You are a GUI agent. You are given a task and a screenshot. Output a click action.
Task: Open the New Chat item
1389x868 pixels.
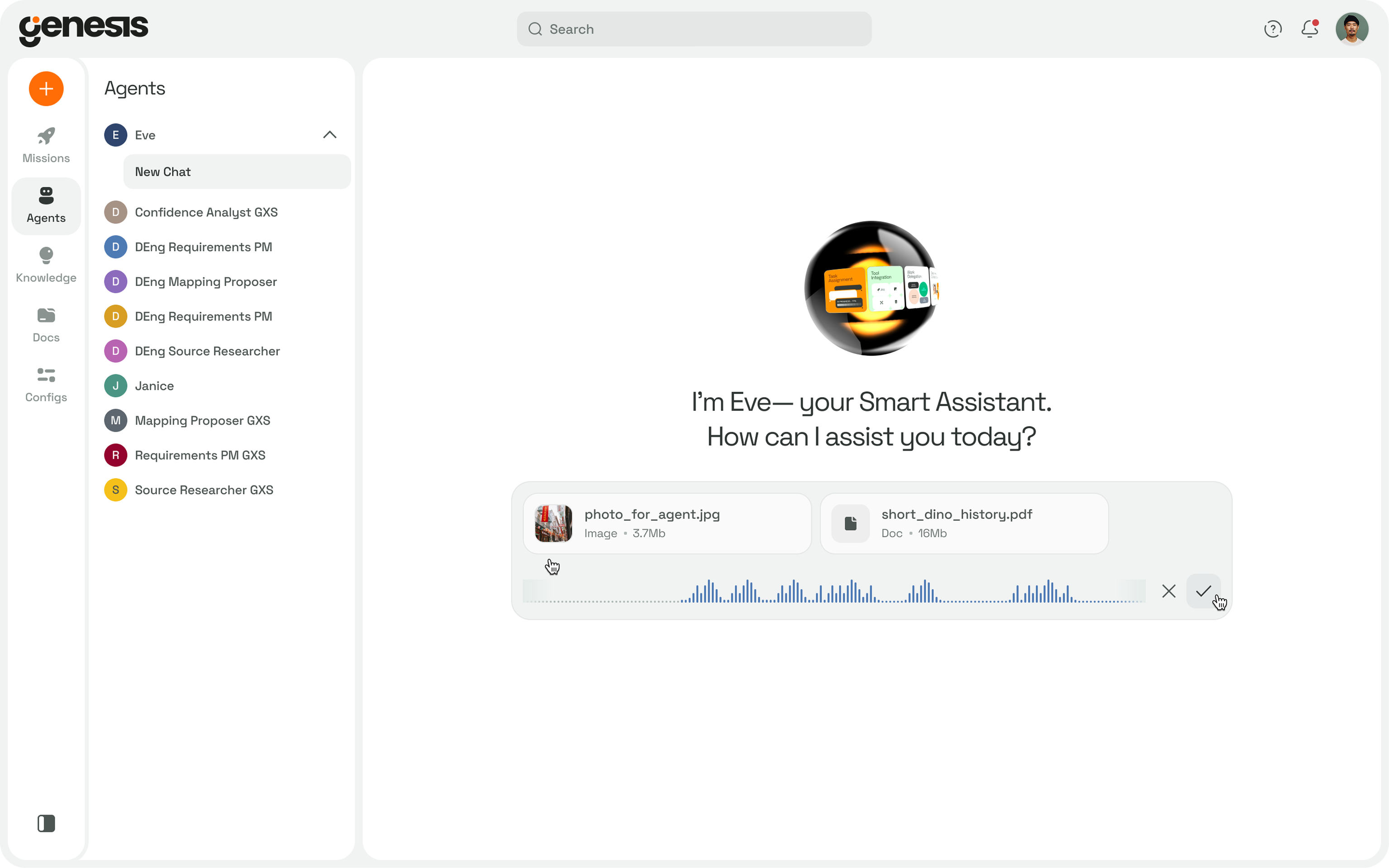coord(237,171)
